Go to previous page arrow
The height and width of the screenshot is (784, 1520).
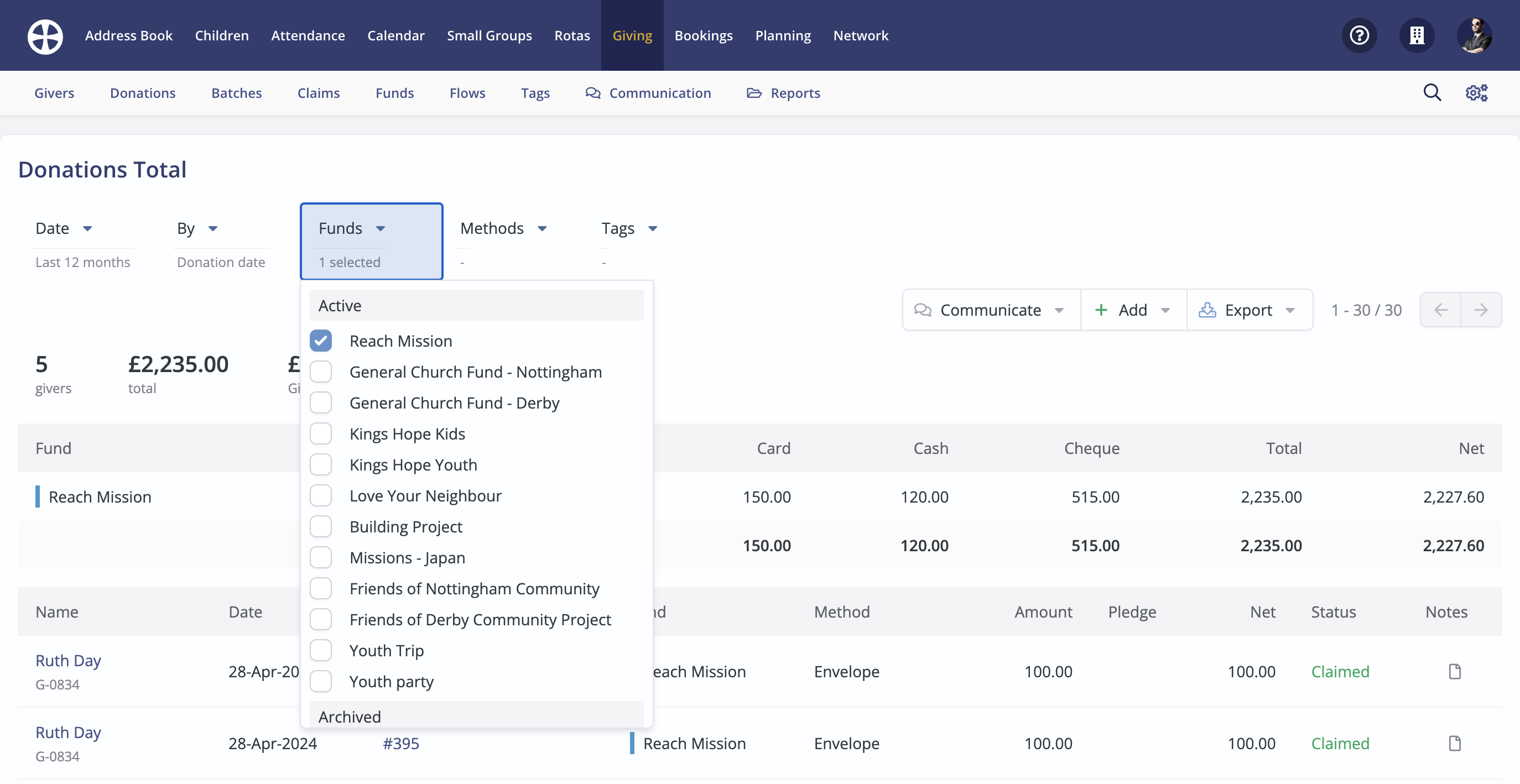coord(1440,310)
